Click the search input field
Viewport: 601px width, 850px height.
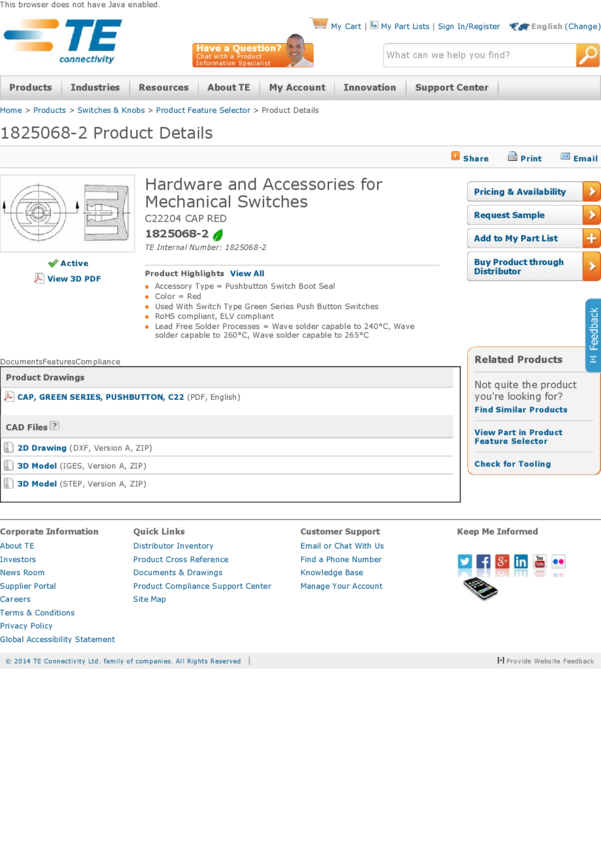[x=478, y=56]
